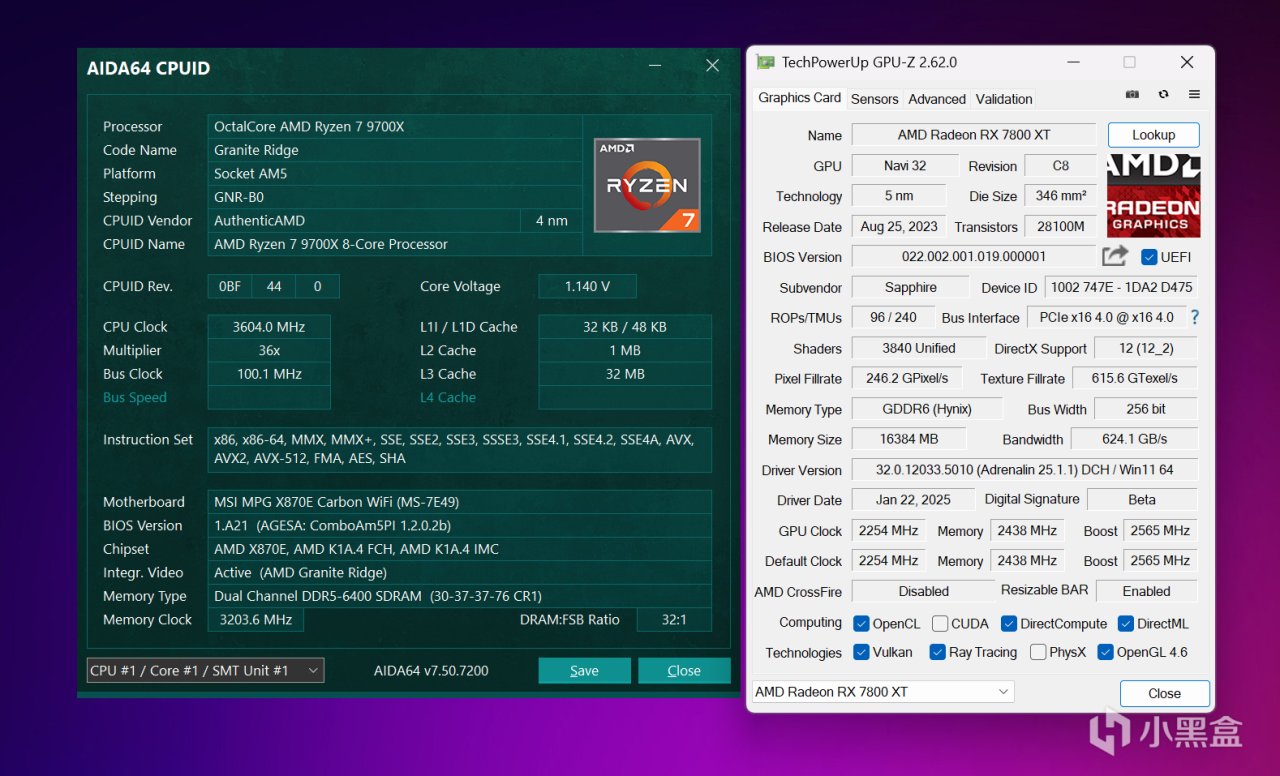Screen dimensions: 1280x776
Task: Toggle the OpenCL checkbox
Action: point(861,623)
